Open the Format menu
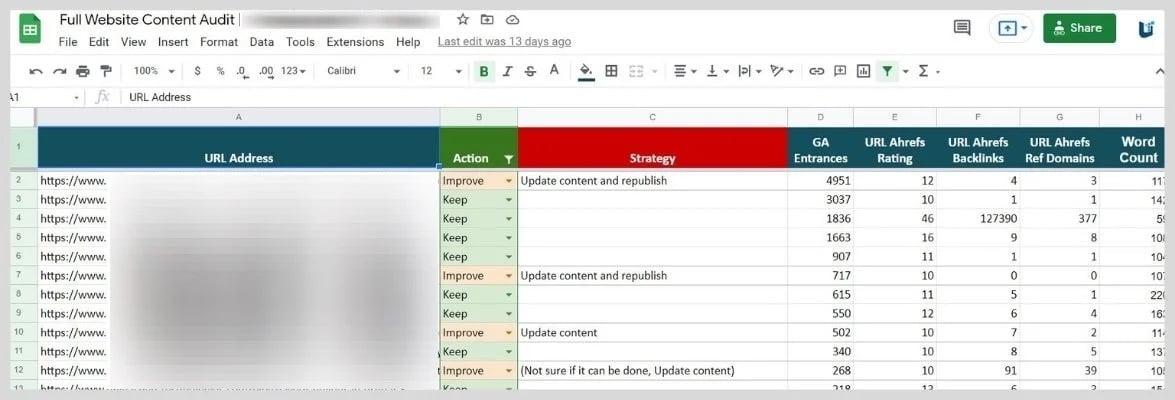Viewport: 1175px width, 400px height. 219,42
